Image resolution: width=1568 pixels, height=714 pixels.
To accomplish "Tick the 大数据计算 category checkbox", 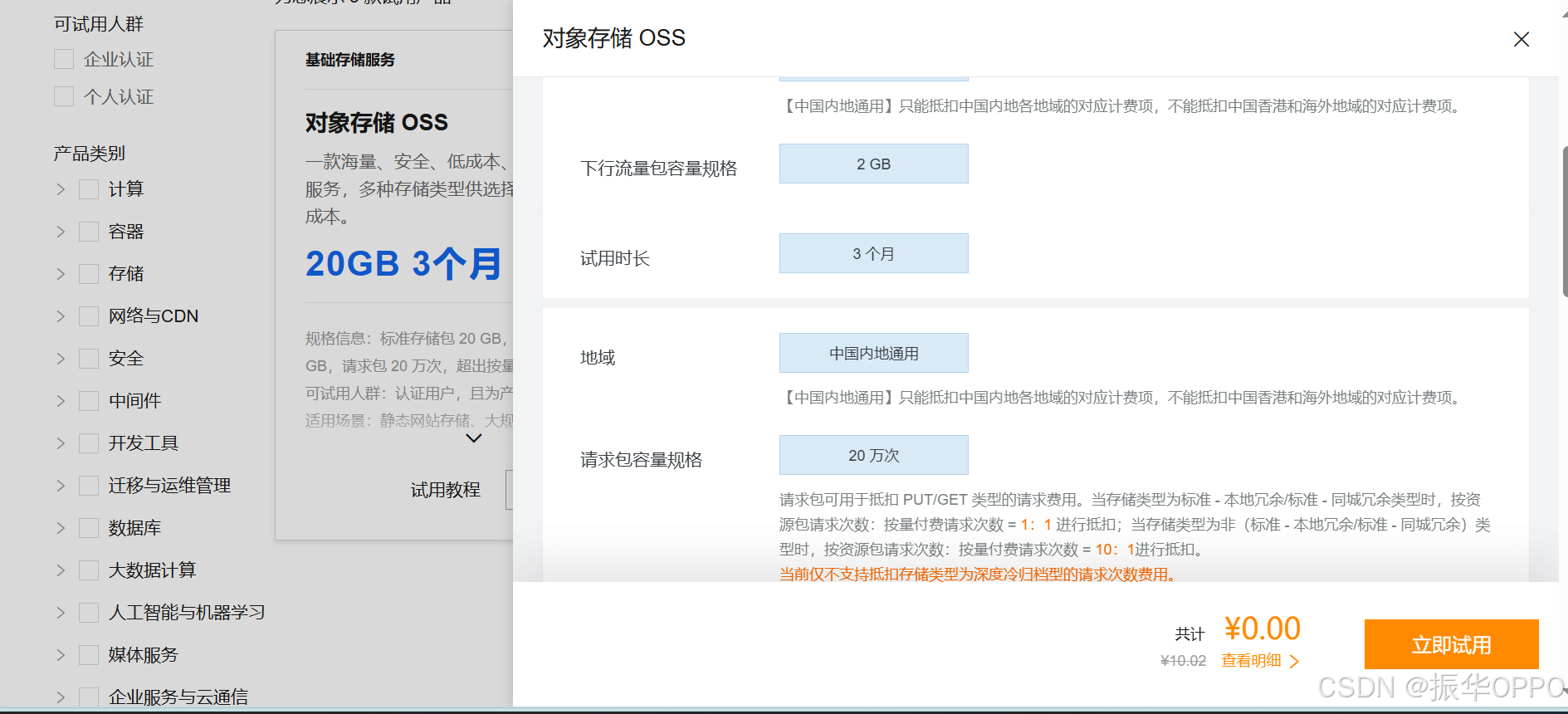I will tap(89, 570).
